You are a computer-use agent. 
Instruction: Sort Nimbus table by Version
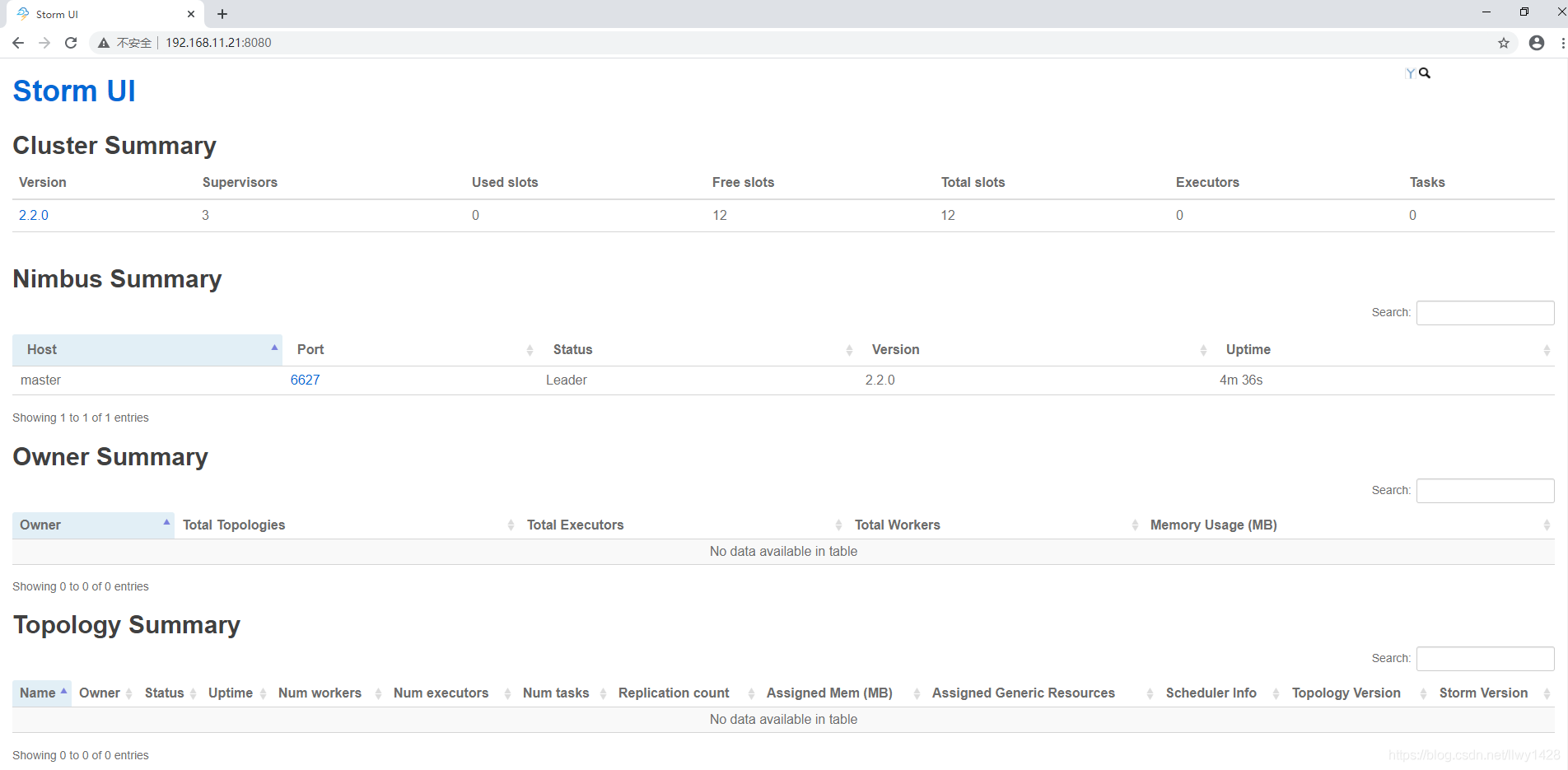pos(1035,350)
